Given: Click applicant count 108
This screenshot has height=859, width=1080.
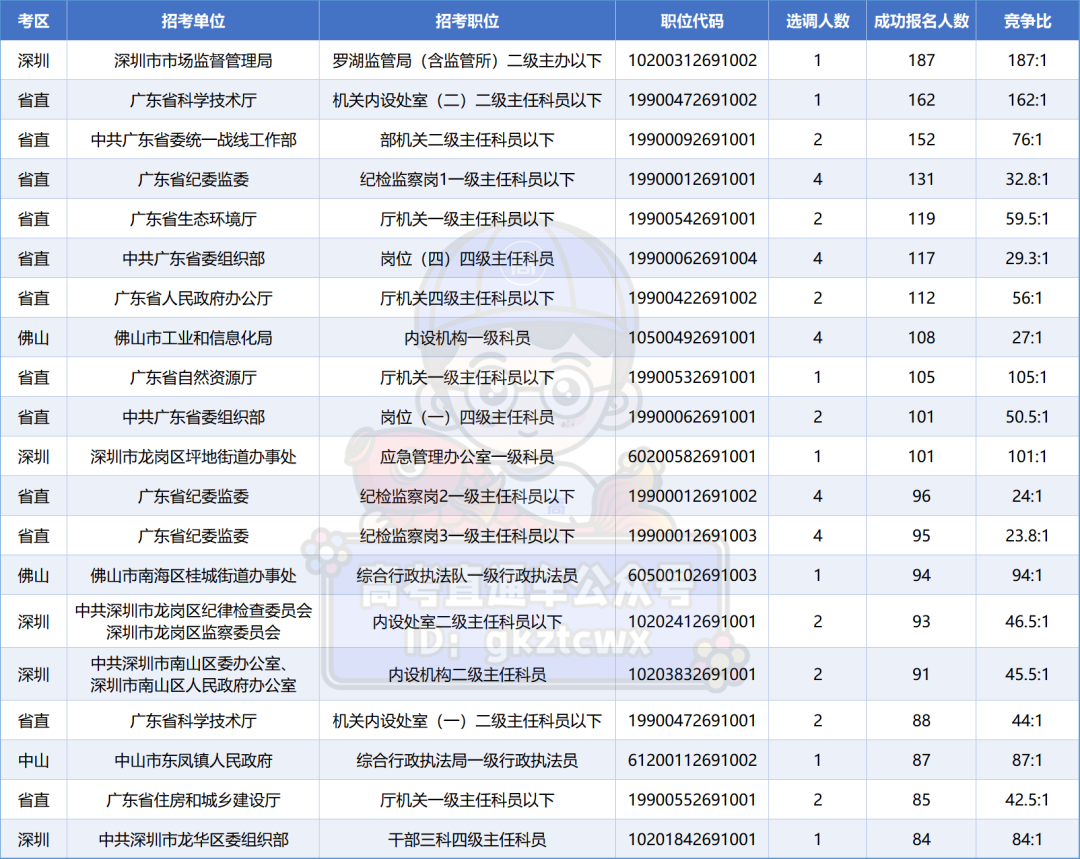Looking at the screenshot, I should pyautogui.click(x=921, y=338).
